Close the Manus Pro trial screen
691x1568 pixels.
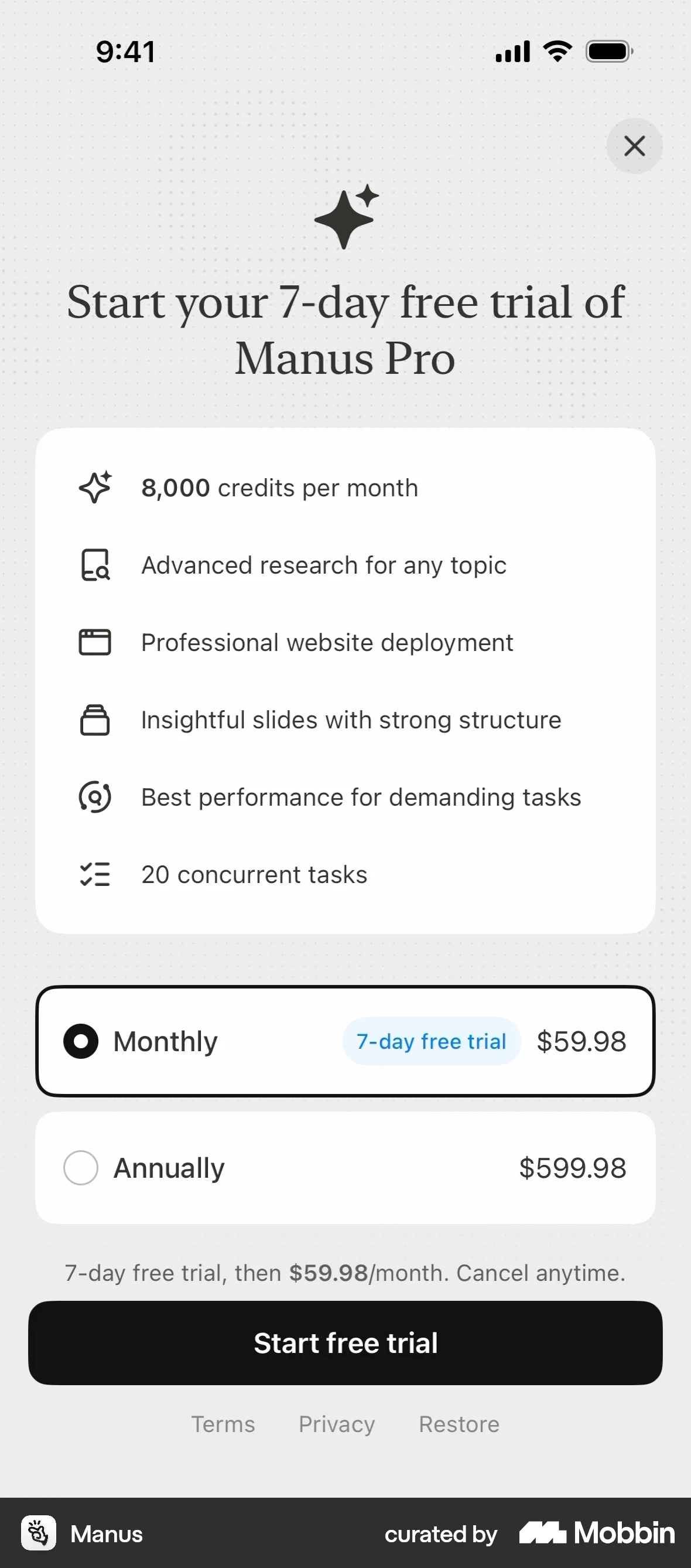click(x=634, y=146)
